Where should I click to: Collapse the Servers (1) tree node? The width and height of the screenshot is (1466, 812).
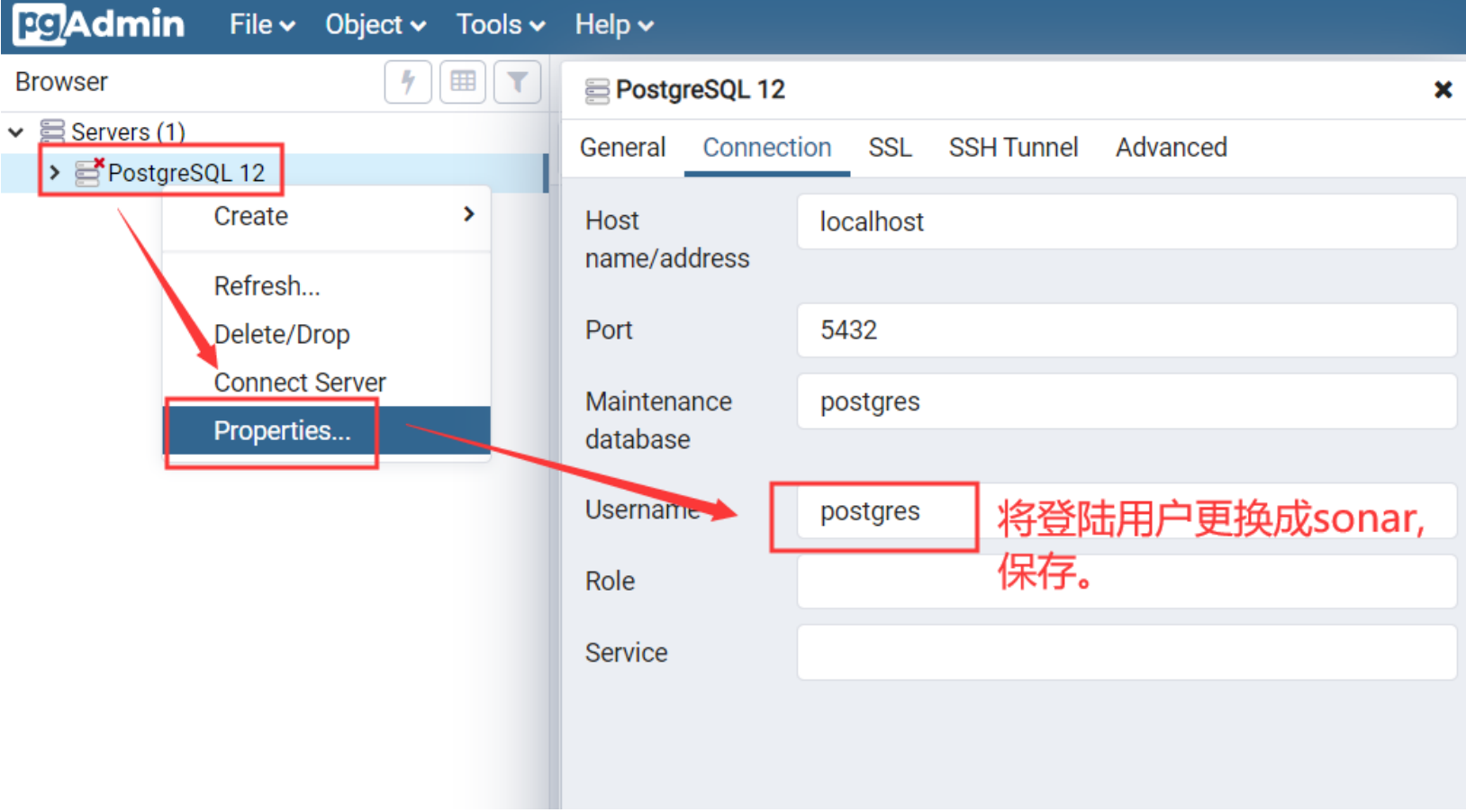click(x=16, y=132)
